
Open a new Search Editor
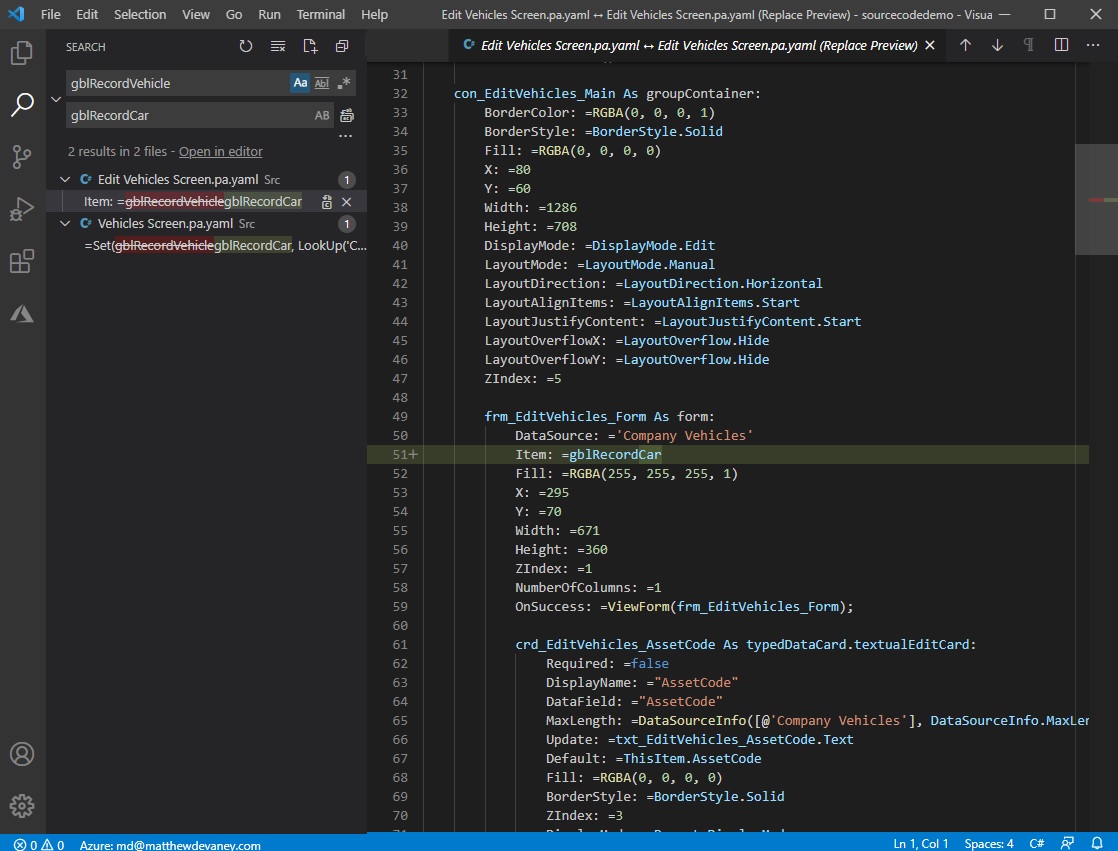point(309,46)
